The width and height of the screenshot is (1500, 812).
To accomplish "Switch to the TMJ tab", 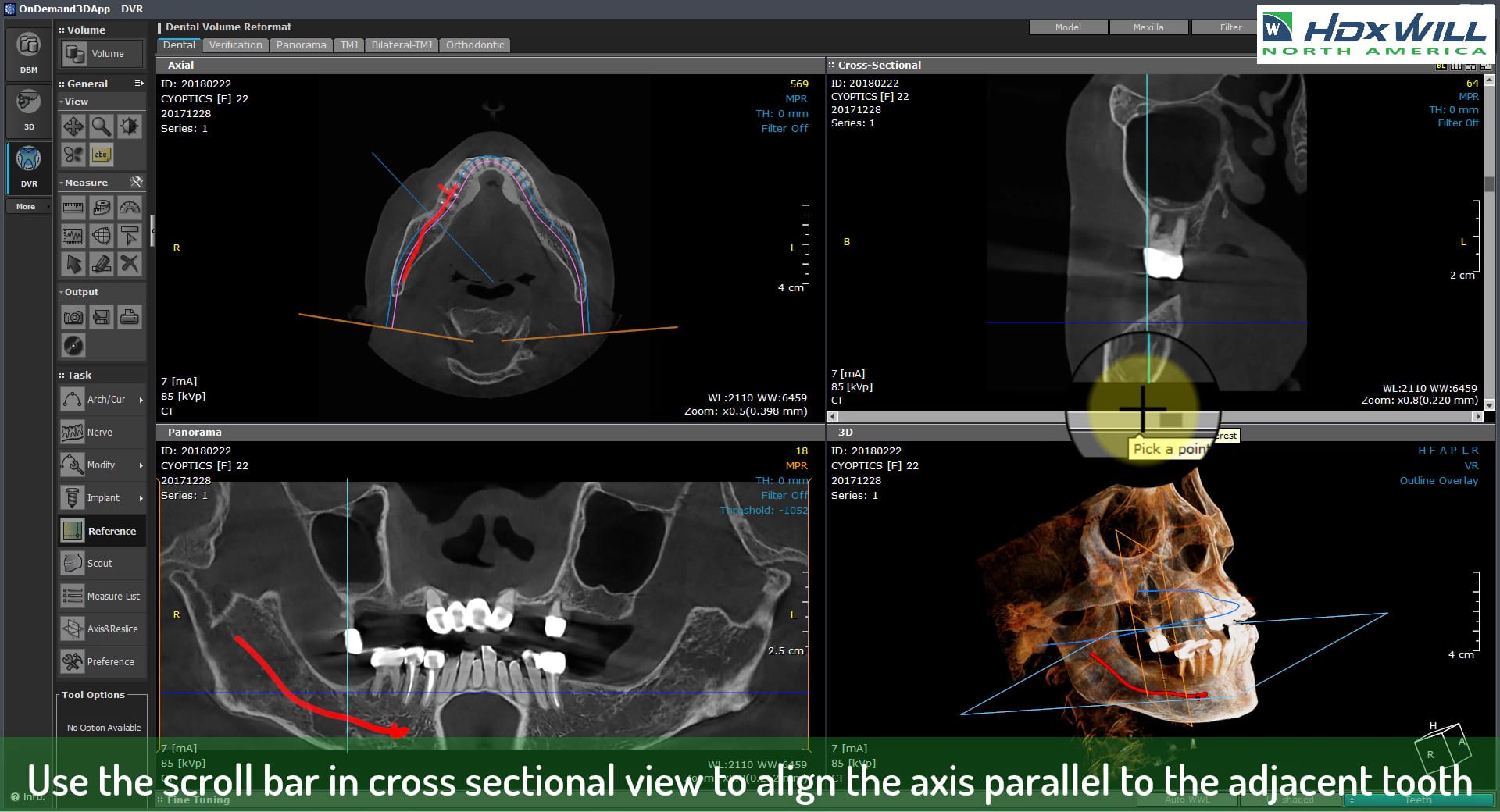I will [x=348, y=45].
